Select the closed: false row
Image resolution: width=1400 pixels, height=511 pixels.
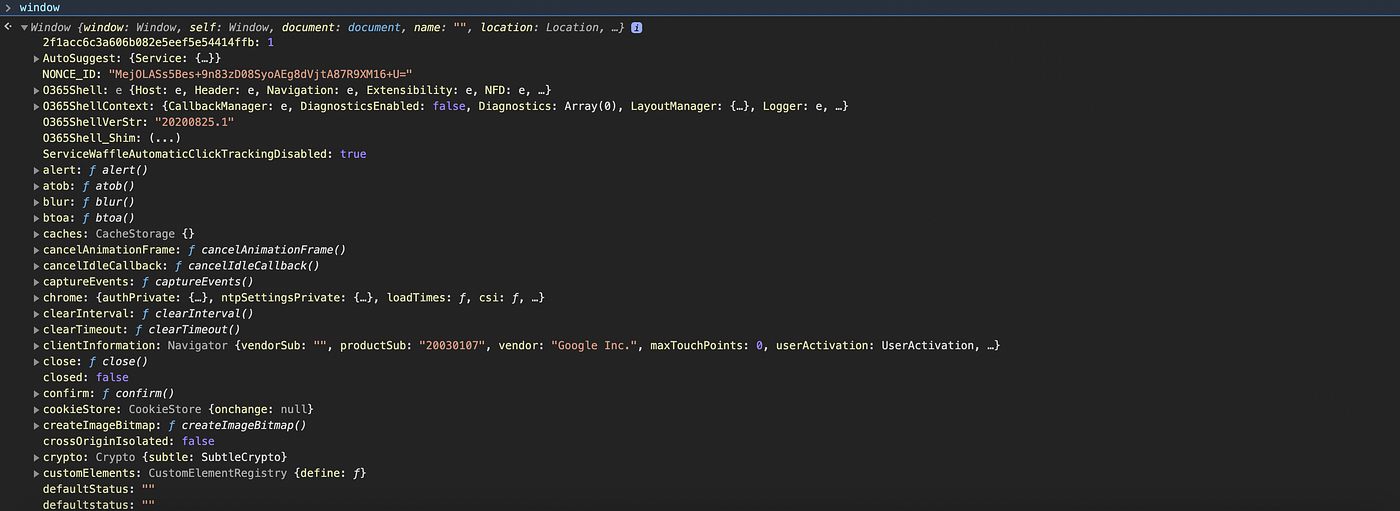click(x=86, y=378)
